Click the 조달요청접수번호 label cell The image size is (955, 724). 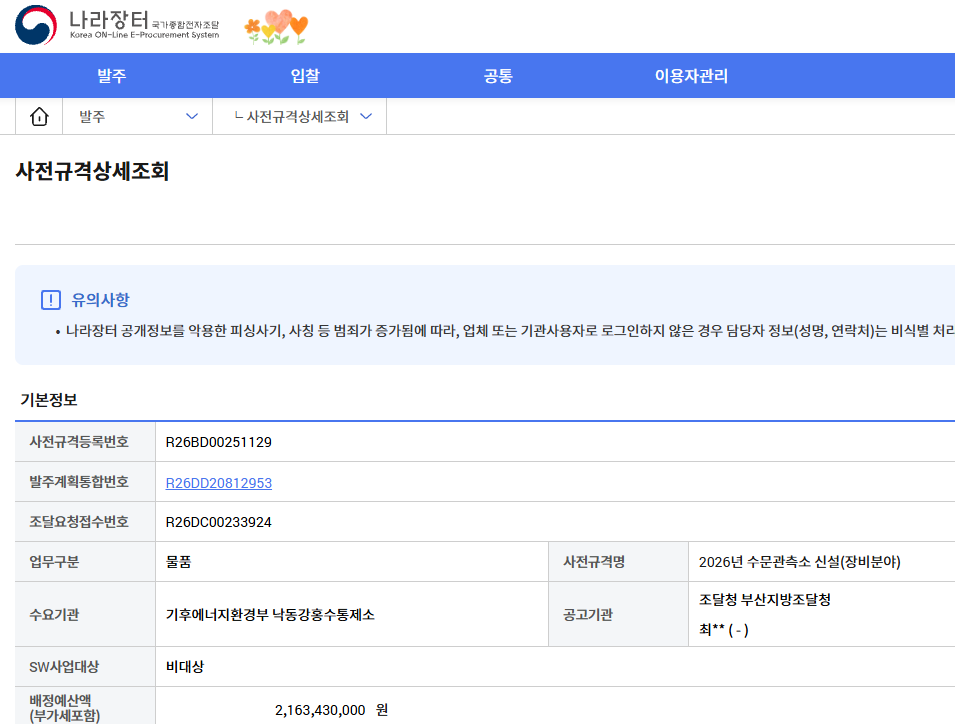85,522
